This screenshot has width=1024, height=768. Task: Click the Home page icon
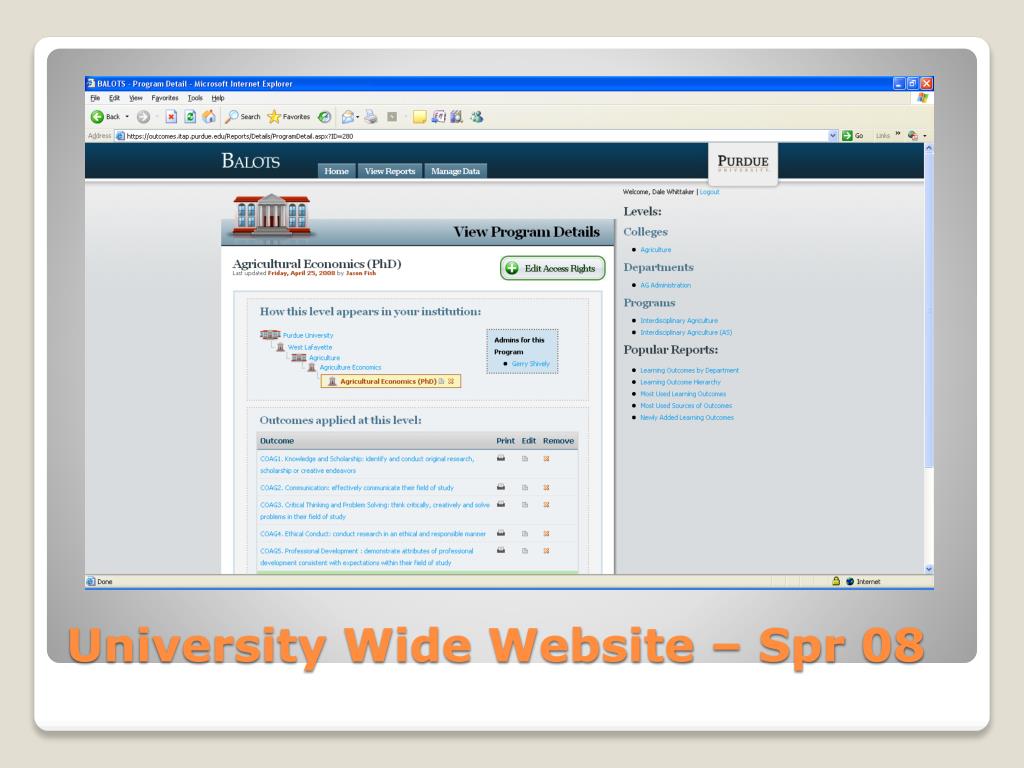coord(209,117)
